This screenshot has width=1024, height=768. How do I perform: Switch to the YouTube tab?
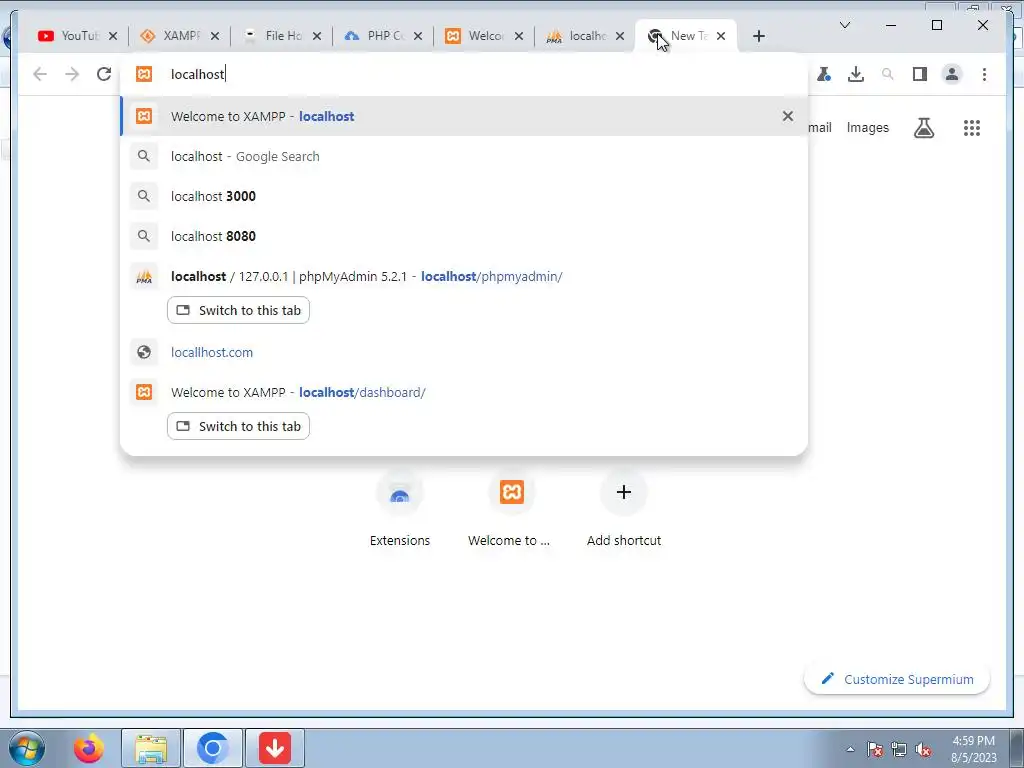tap(69, 36)
